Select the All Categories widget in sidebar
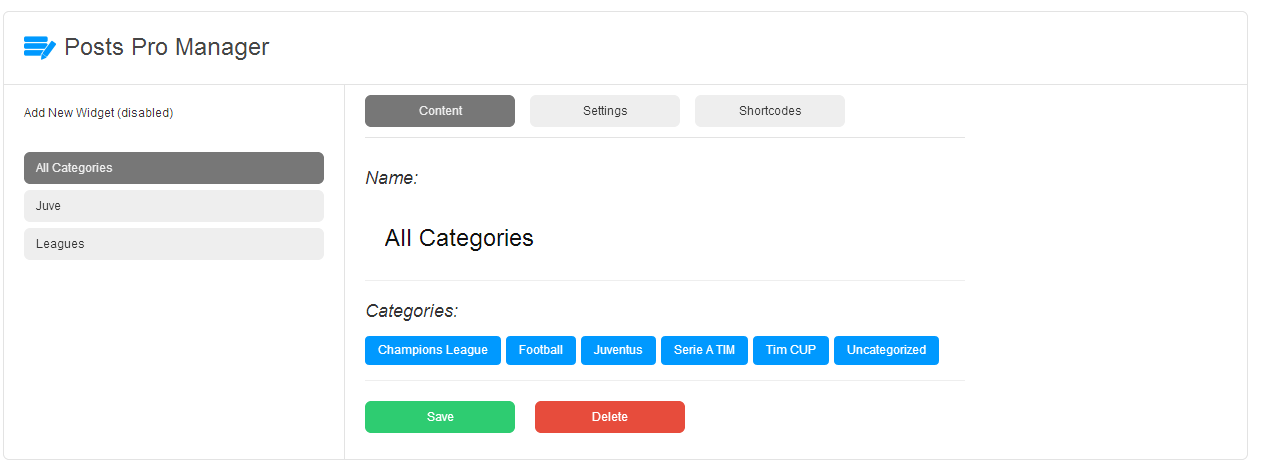The height and width of the screenshot is (475, 1270). click(174, 168)
